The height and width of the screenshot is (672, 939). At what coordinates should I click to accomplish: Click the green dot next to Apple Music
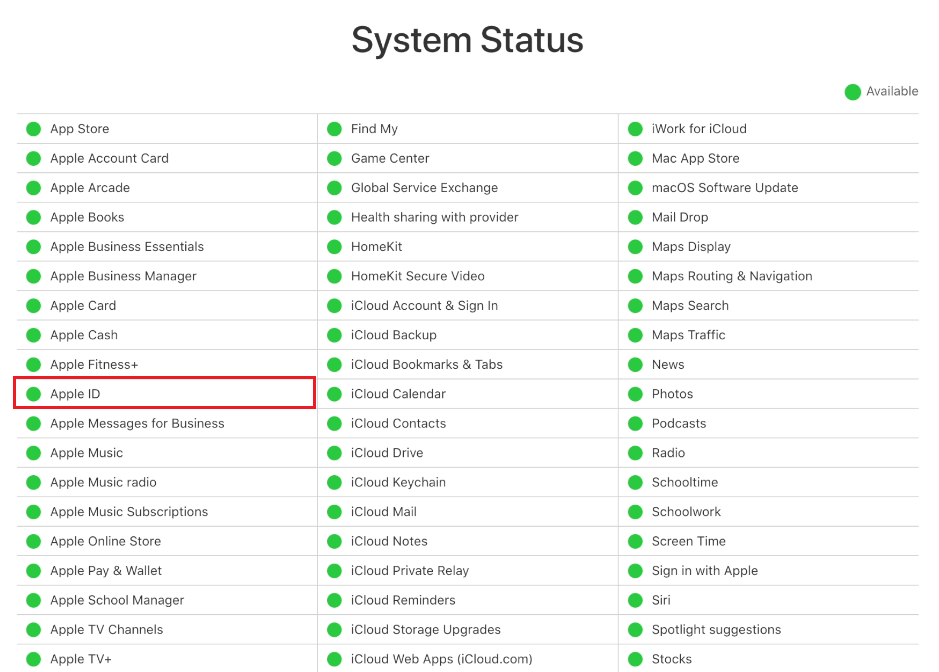(33, 453)
